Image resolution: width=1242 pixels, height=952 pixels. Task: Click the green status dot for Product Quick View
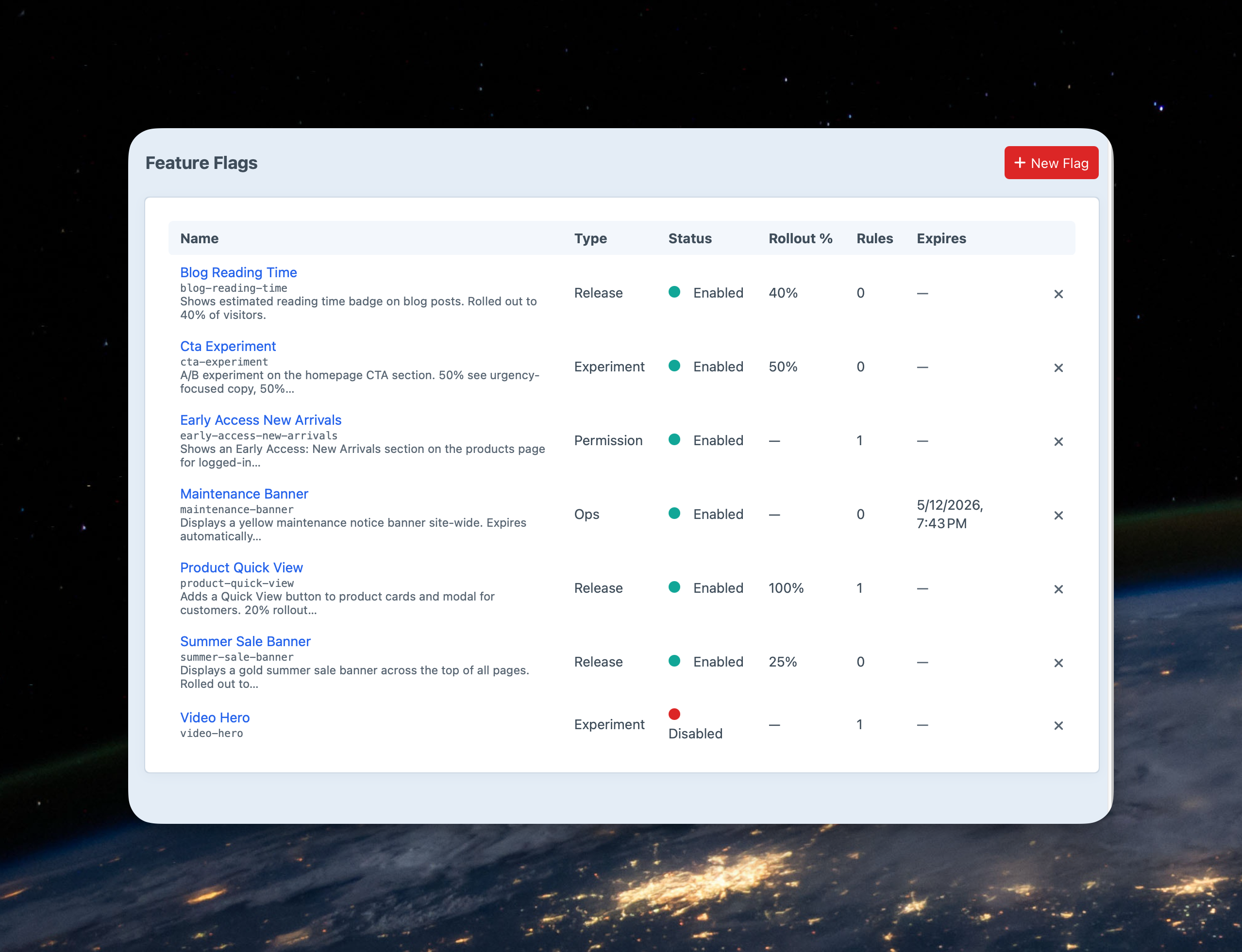pyautogui.click(x=674, y=586)
